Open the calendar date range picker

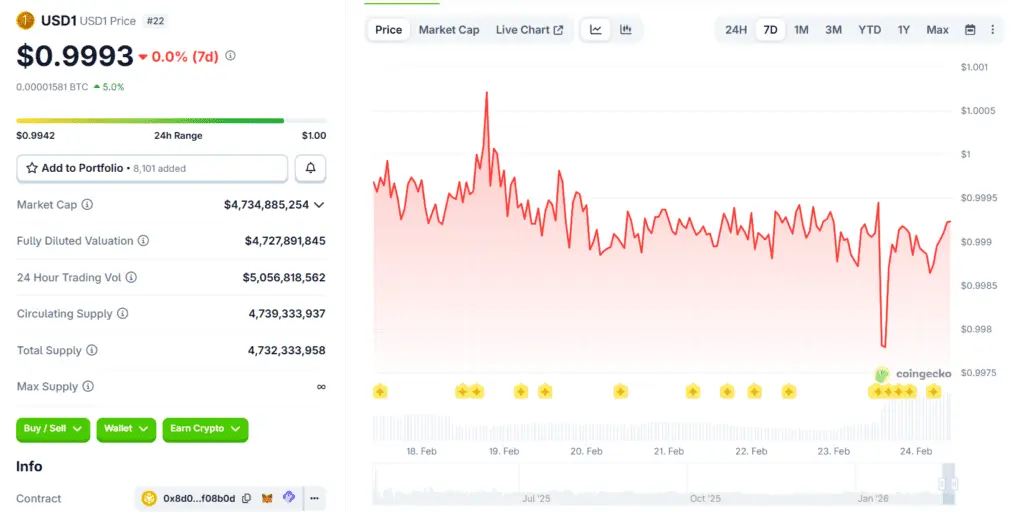point(970,30)
